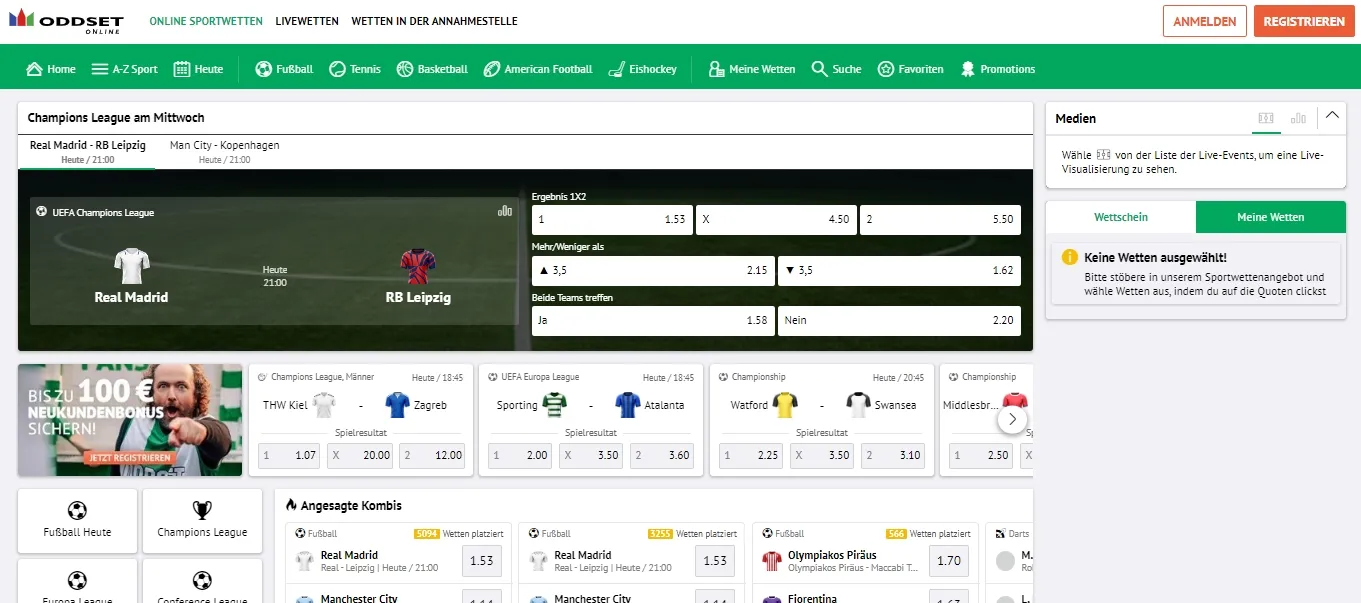Image resolution: width=1361 pixels, height=603 pixels.
Task: Collapse the Medien panel
Action: pos(1331,116)
